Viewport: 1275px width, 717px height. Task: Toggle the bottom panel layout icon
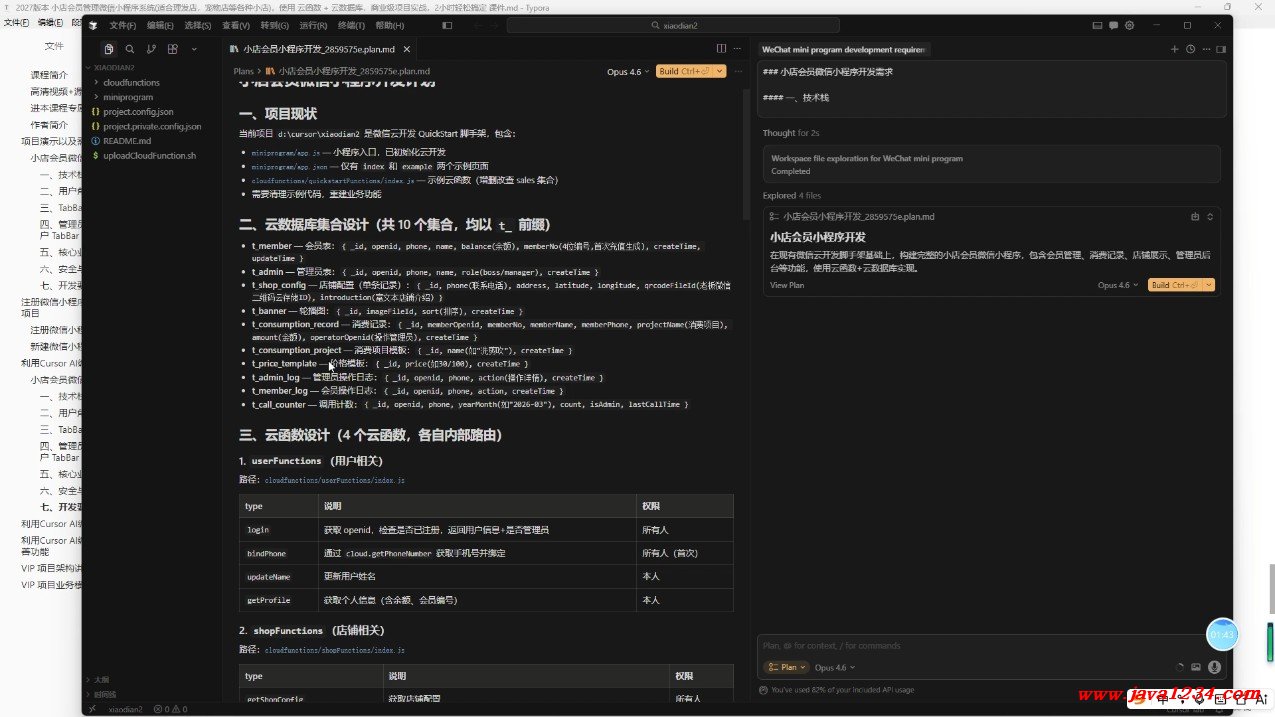point(1097,25)
